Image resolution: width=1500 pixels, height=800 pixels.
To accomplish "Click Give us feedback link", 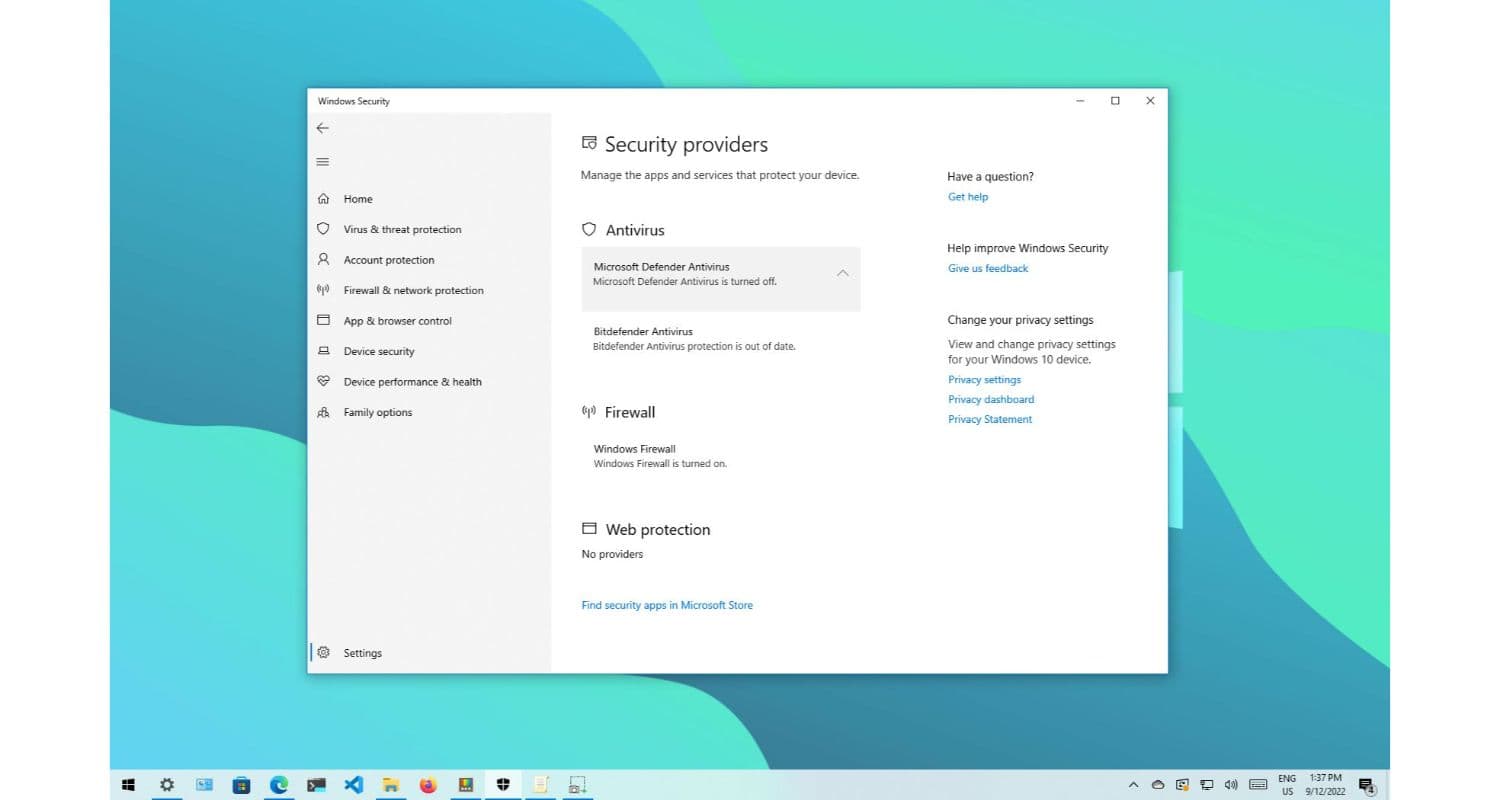I will tap(988, 268).
